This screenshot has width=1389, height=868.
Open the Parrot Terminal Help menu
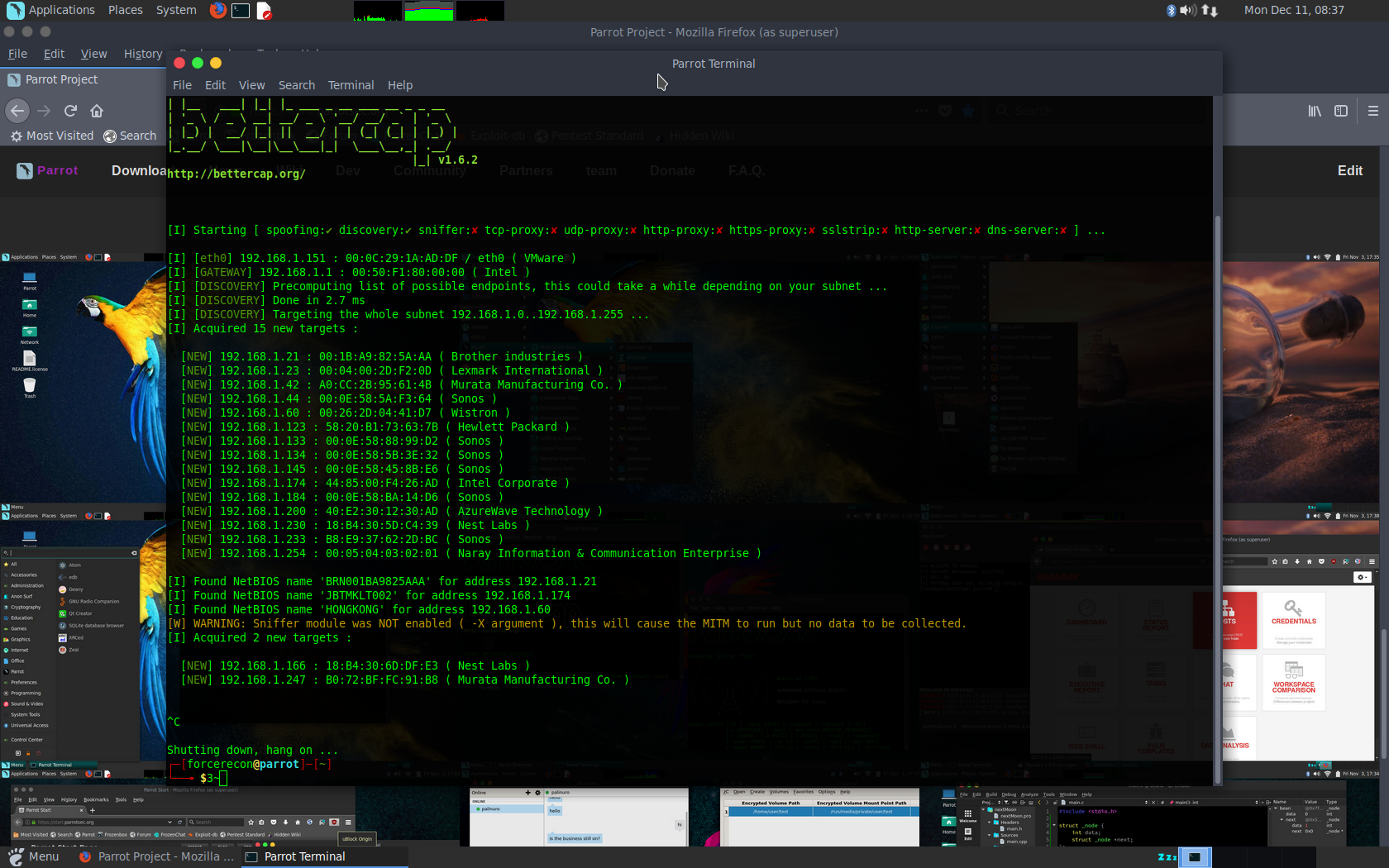coord(400,85)
